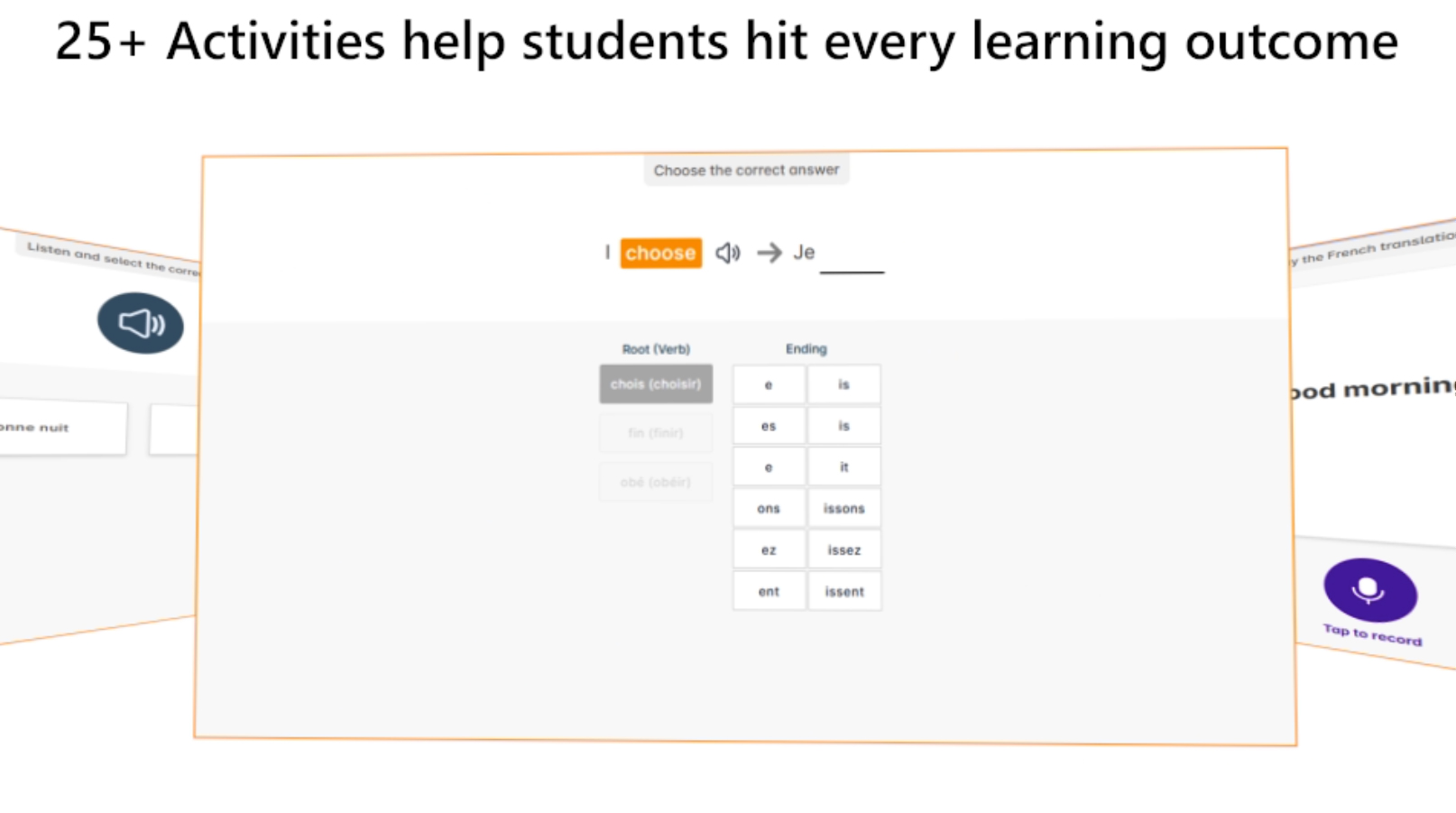Play audio for the word "choose"

728,253
